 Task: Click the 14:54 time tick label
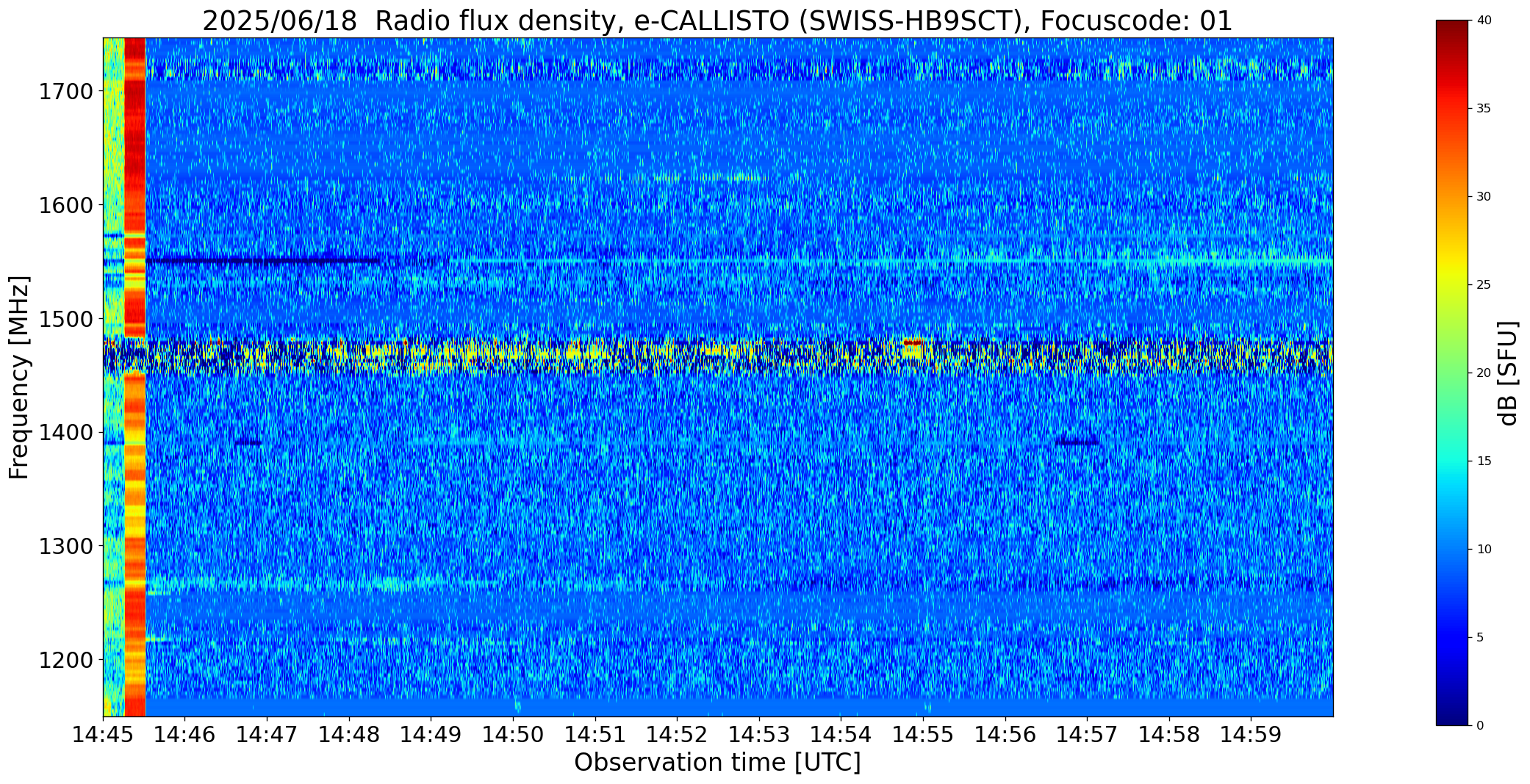coord(841,734)
